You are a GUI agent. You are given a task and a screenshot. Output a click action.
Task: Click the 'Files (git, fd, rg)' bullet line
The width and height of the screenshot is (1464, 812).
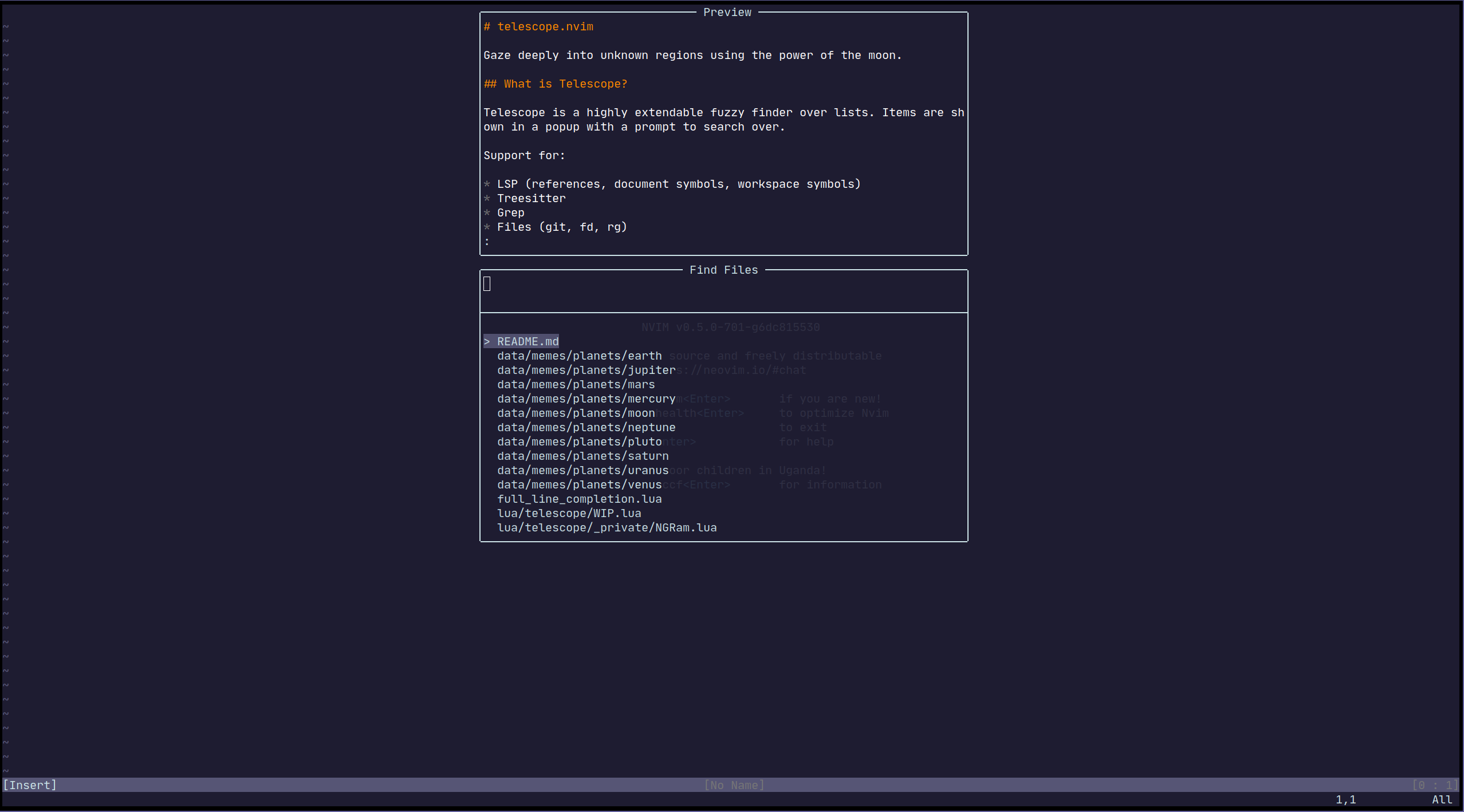(x=555, y=227)
